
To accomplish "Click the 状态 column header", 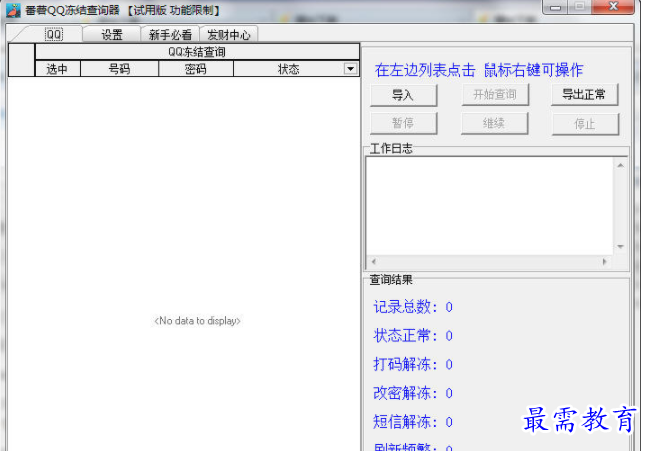I will point(289,69).
